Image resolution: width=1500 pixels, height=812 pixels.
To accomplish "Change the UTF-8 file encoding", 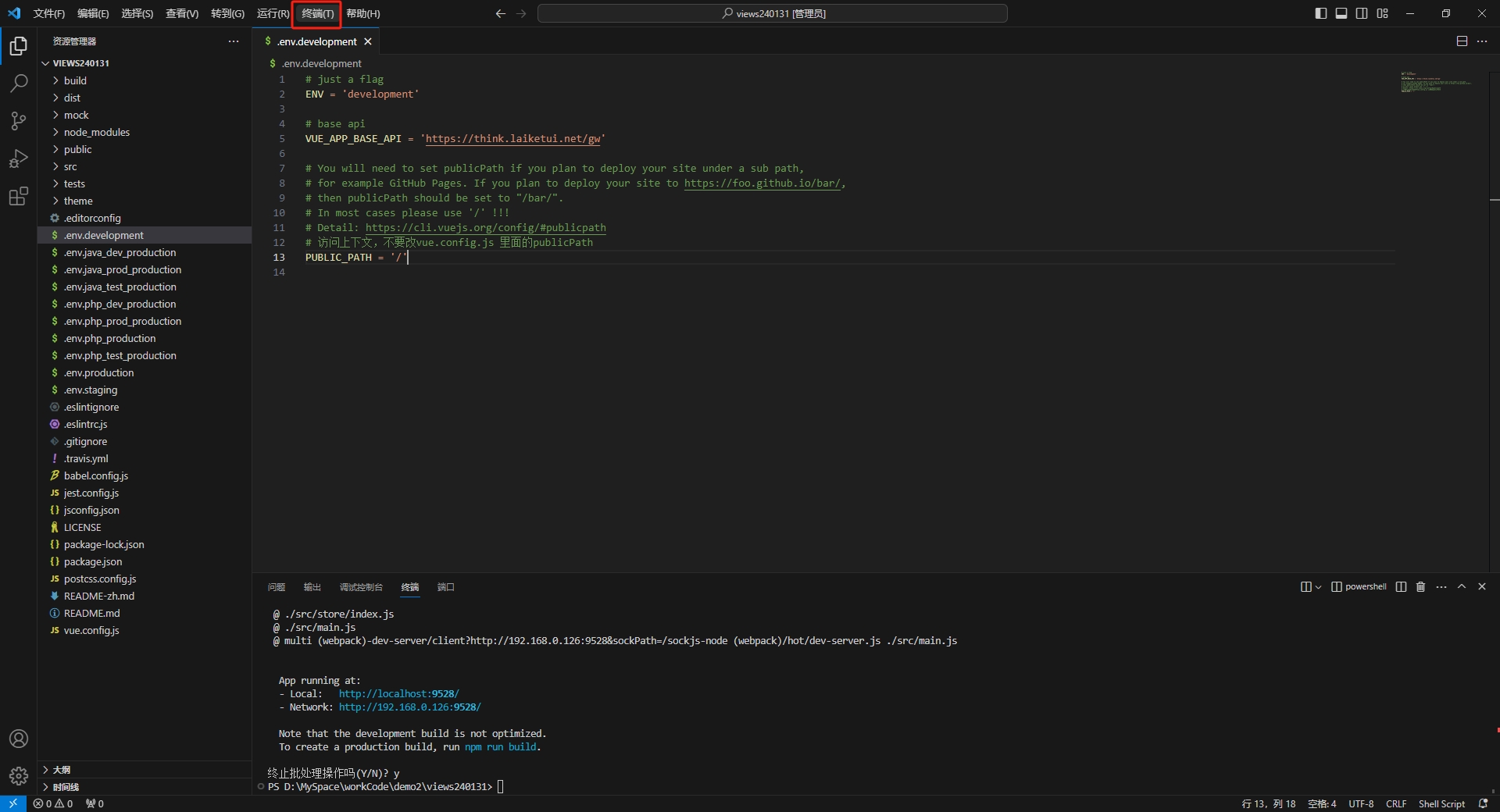I will tap(1361, 803).
